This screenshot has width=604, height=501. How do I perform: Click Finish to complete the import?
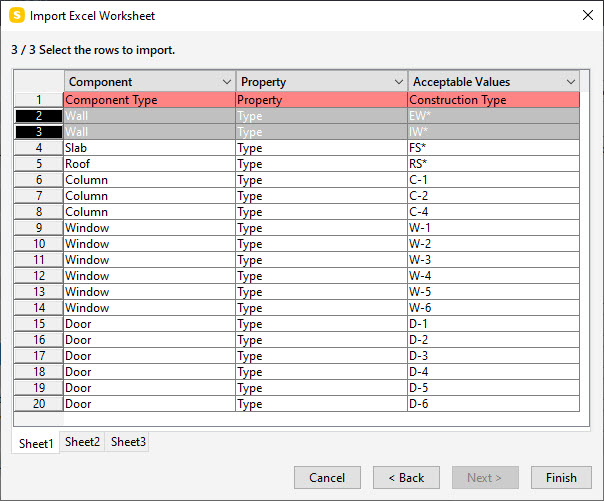pyautogui.click(x=561, y=478)
